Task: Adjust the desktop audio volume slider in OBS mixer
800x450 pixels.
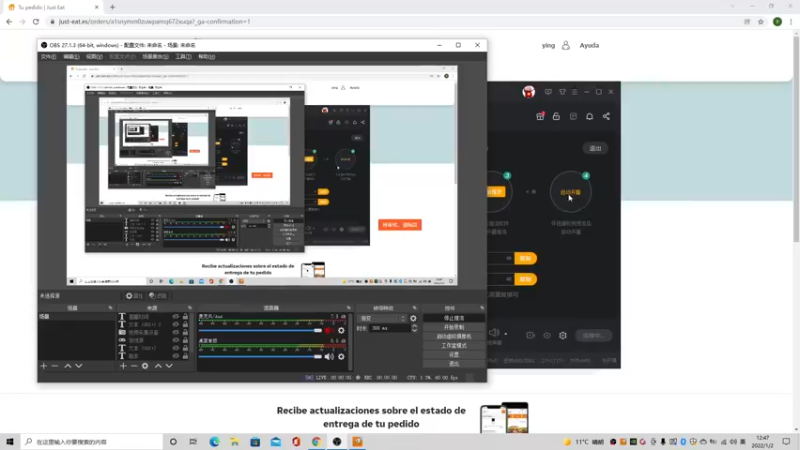Action: click(x=260, y=357)
